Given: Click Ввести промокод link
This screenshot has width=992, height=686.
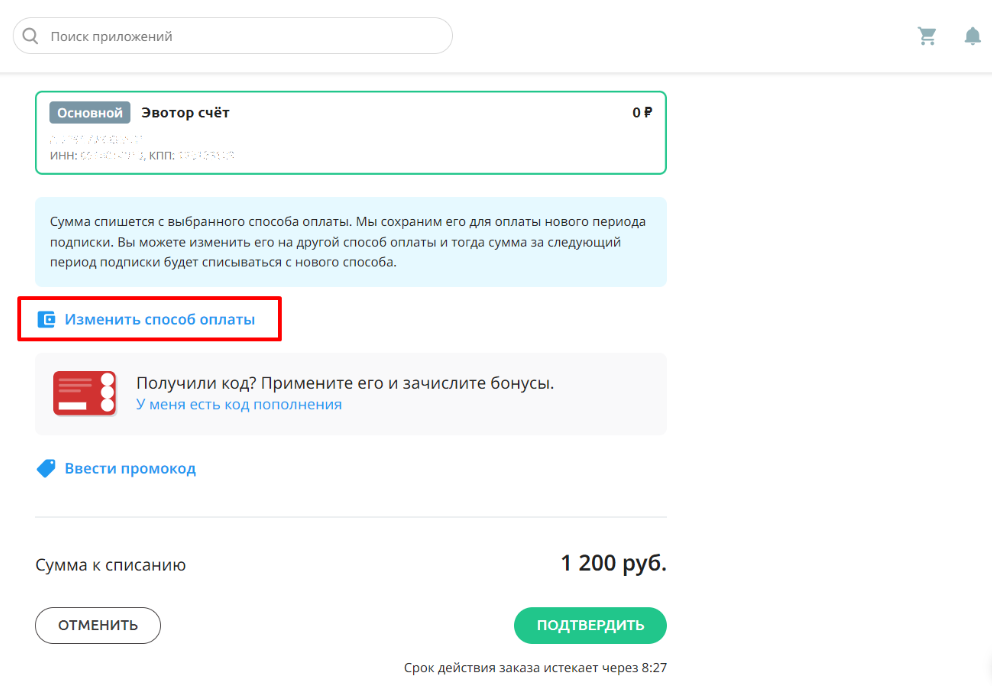Looking at the screenshot, I should (130, 468).
